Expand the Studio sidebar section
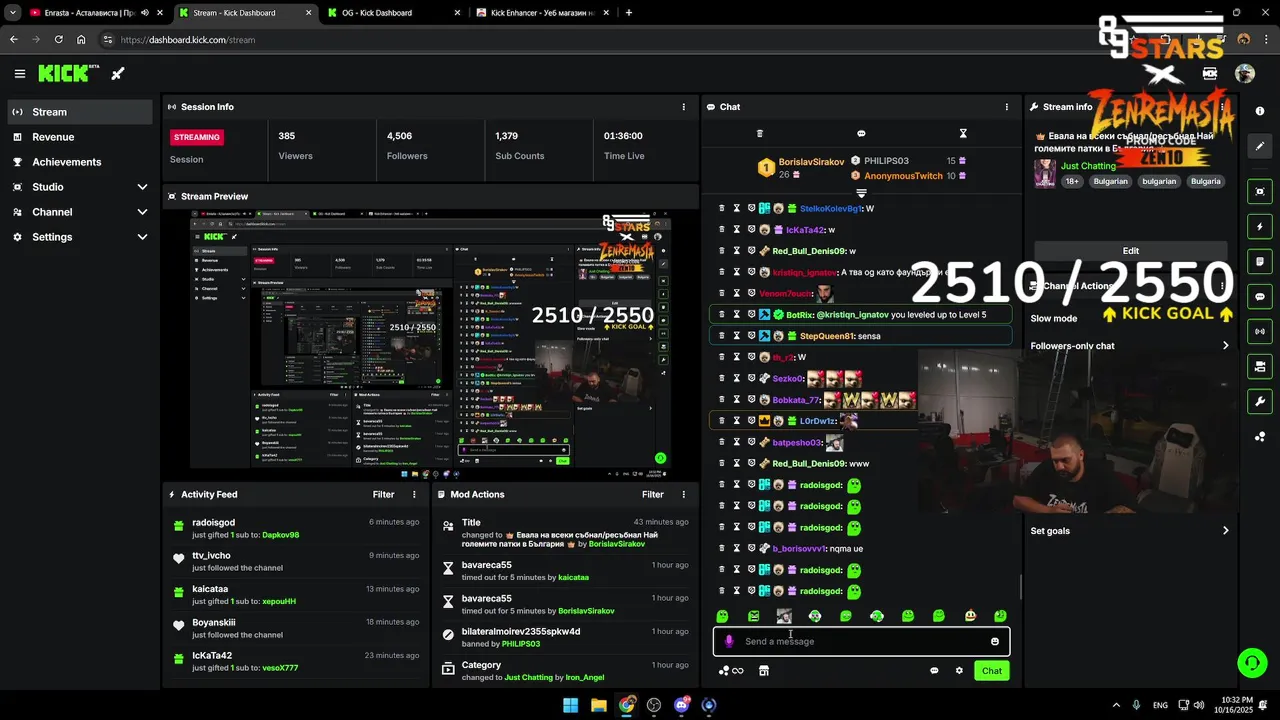The width and height of the screenshot is (1280, 720). (x=80, y=187)
